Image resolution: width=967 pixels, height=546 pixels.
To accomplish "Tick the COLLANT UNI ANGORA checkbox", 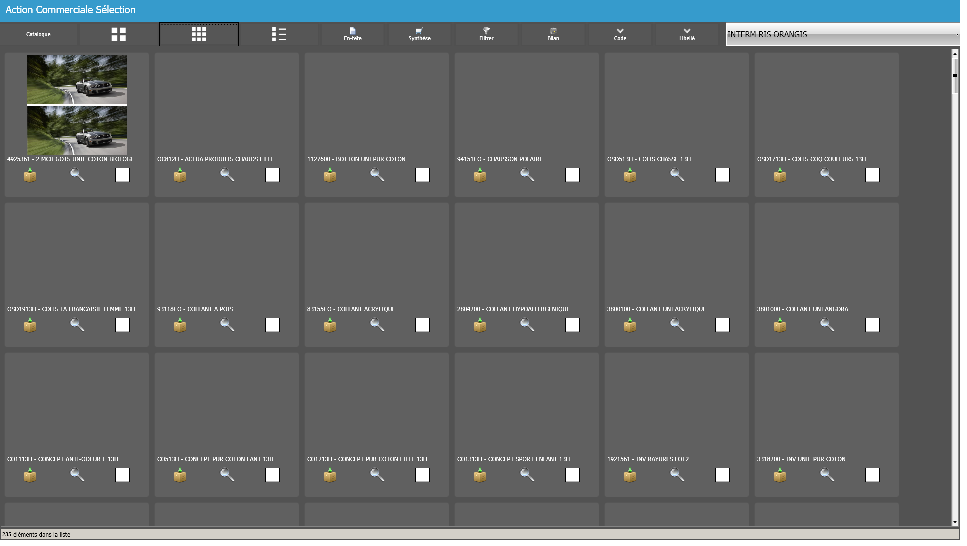I will [x=872, y=325].
